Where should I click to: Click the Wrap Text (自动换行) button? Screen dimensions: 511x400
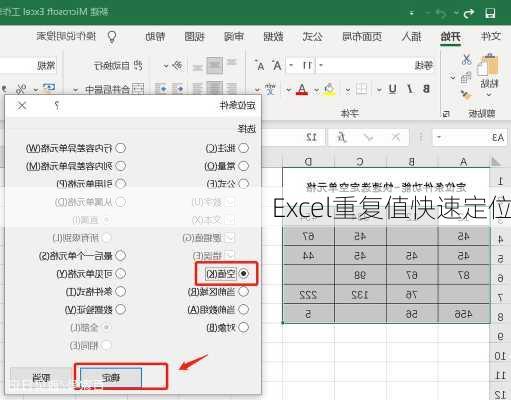click(x=118, y=65)
